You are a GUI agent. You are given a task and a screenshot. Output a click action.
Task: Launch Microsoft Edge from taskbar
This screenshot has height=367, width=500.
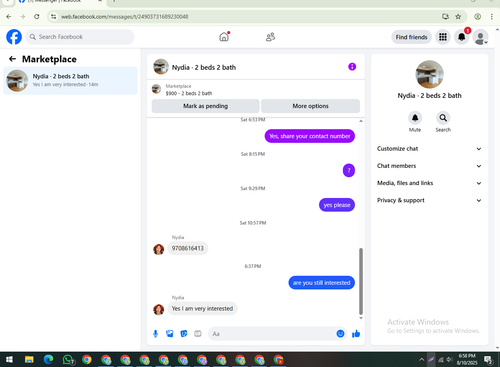[48, 360]
